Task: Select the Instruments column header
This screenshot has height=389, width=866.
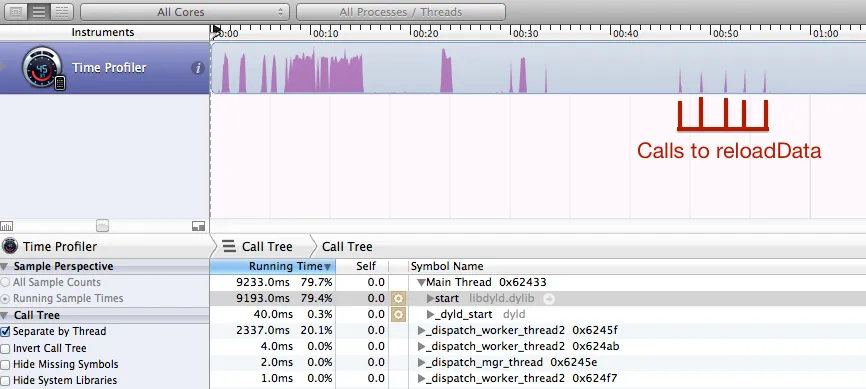Action: tap(103, 32)
